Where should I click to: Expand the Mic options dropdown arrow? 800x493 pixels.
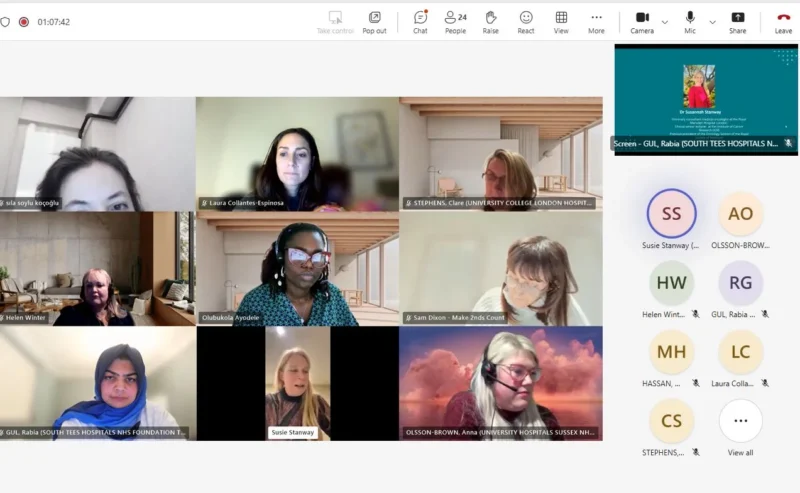[x=712, y=22]
